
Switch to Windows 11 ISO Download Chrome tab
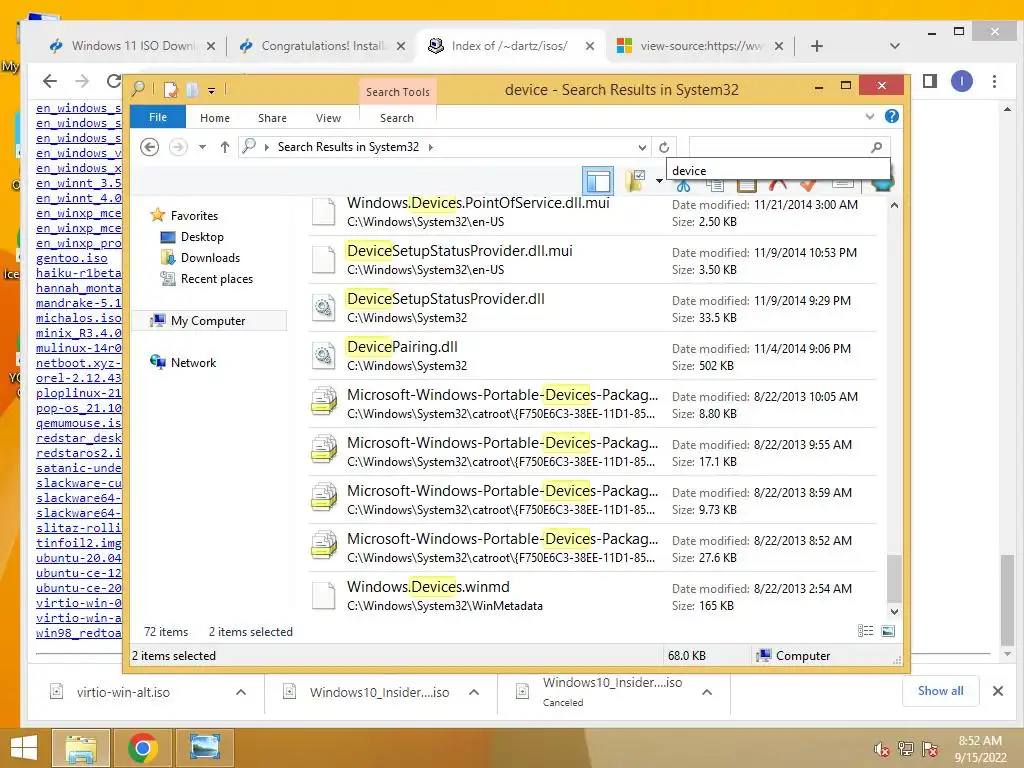point(133,46)
